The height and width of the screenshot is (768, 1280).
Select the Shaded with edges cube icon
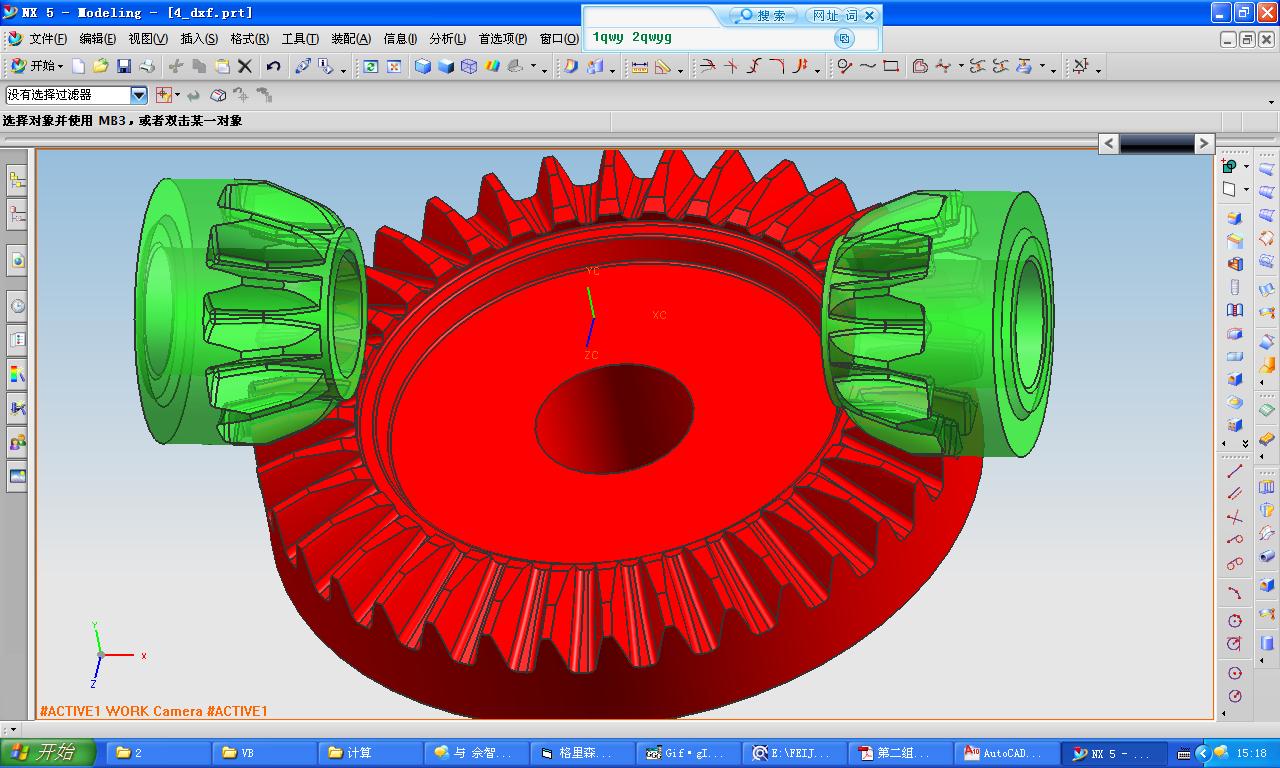click(x=423, y=66)
